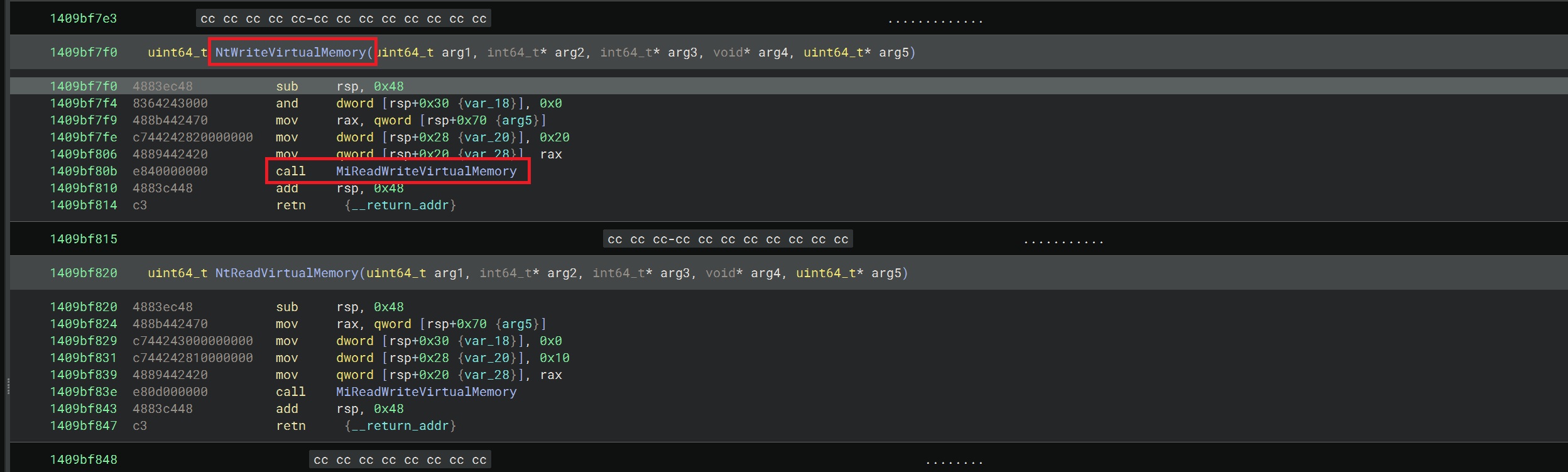The height and width of the screenshot is (472, 1568).
Task: Click sub mnemonic at instruction 1409bf820
Action: click(287, 307)
